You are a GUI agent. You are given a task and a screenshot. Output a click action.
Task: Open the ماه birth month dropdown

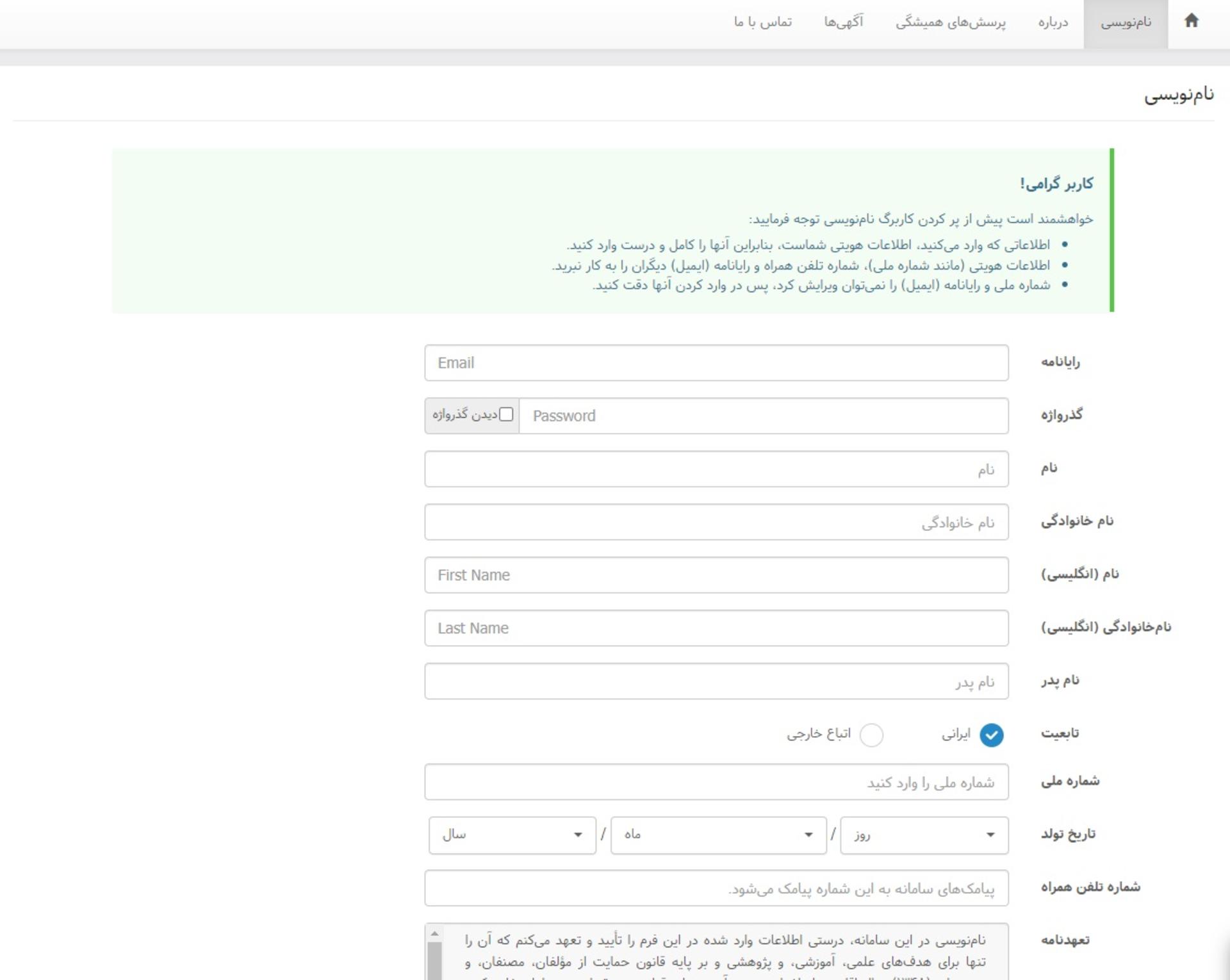point(718,835)
